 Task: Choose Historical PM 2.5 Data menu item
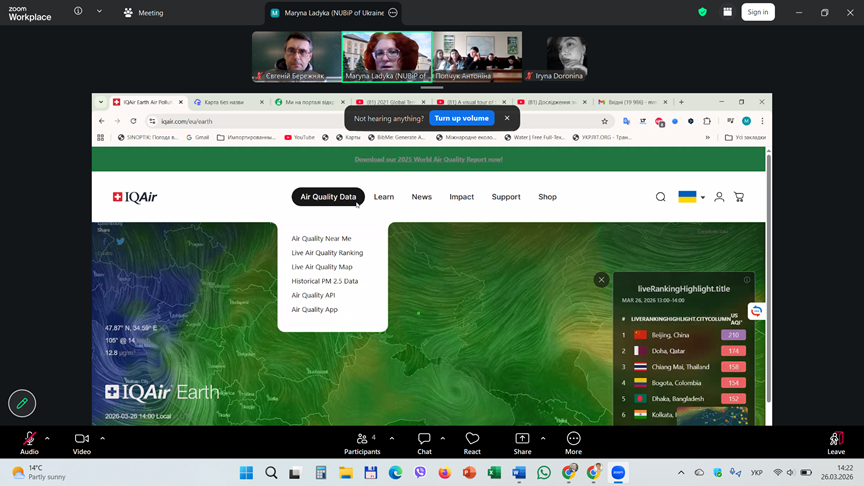click(324, 281)
